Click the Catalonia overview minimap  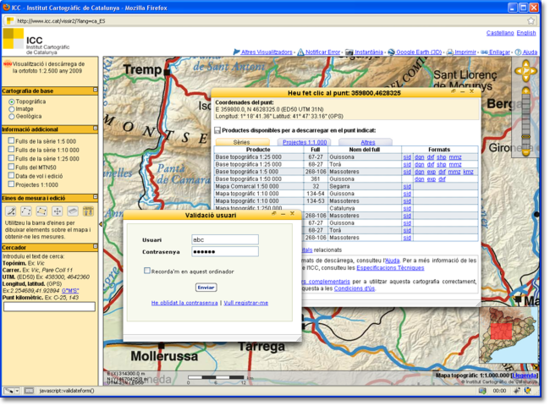click(509, 334)
